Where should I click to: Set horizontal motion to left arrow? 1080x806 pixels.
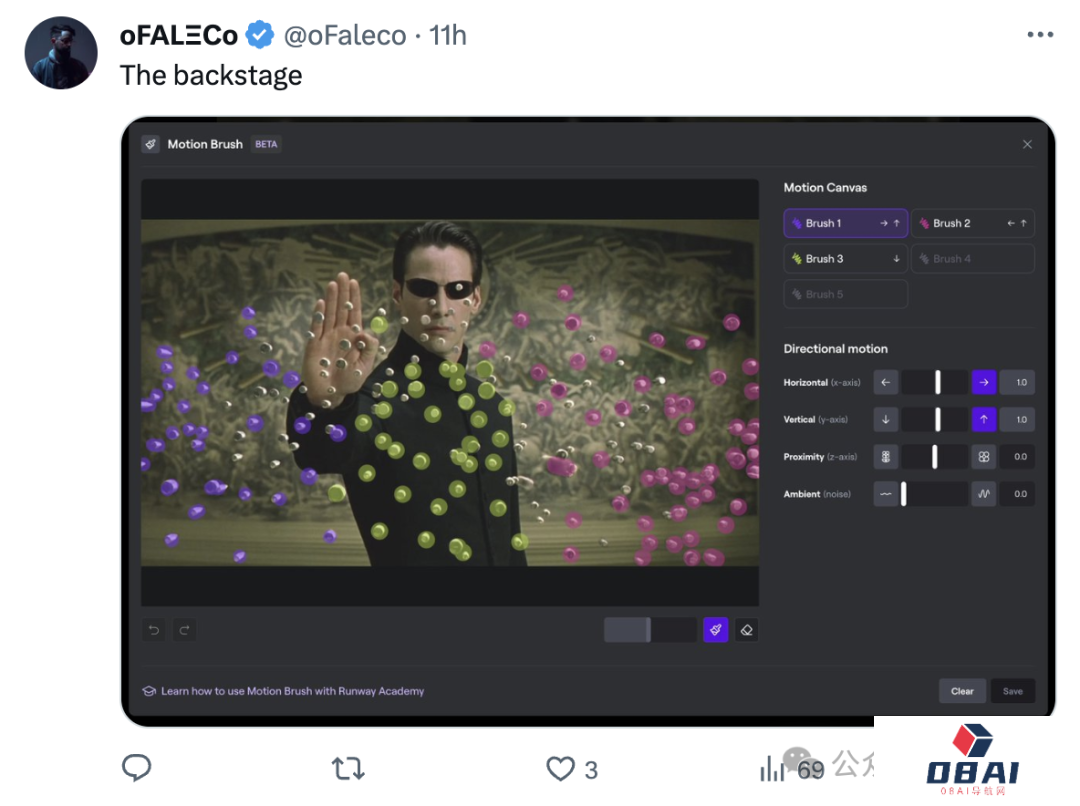pos(886,382)
